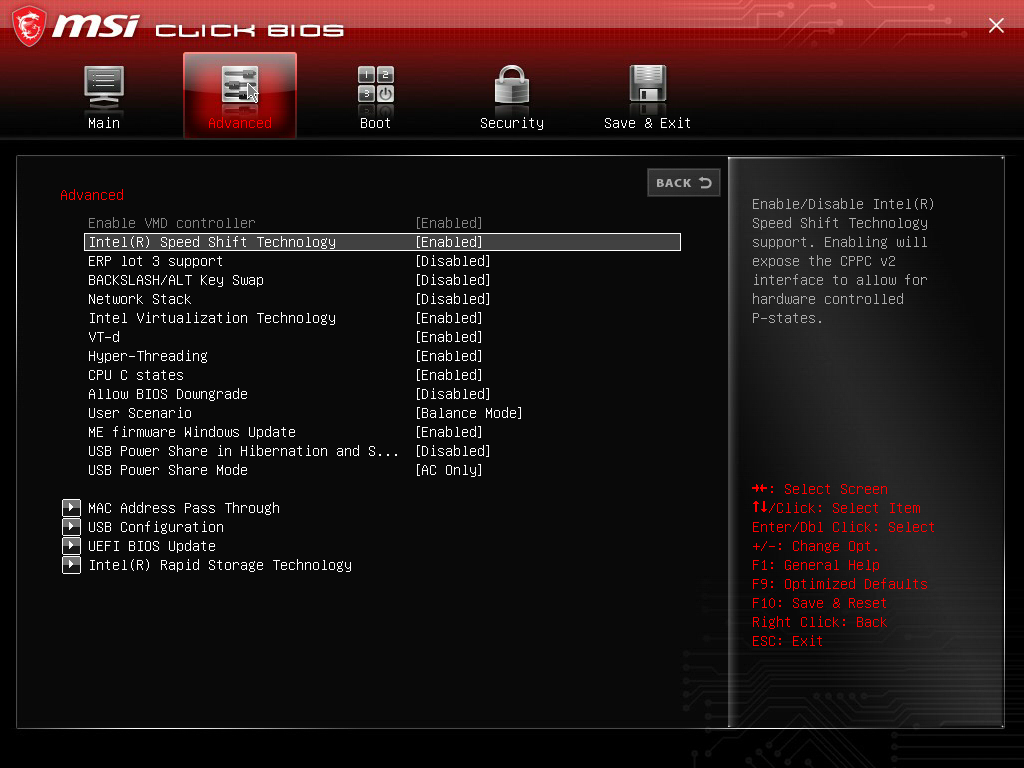Click the MSI dragon shield logo
Screen dimensions: 1024x768
coord(29,27)
